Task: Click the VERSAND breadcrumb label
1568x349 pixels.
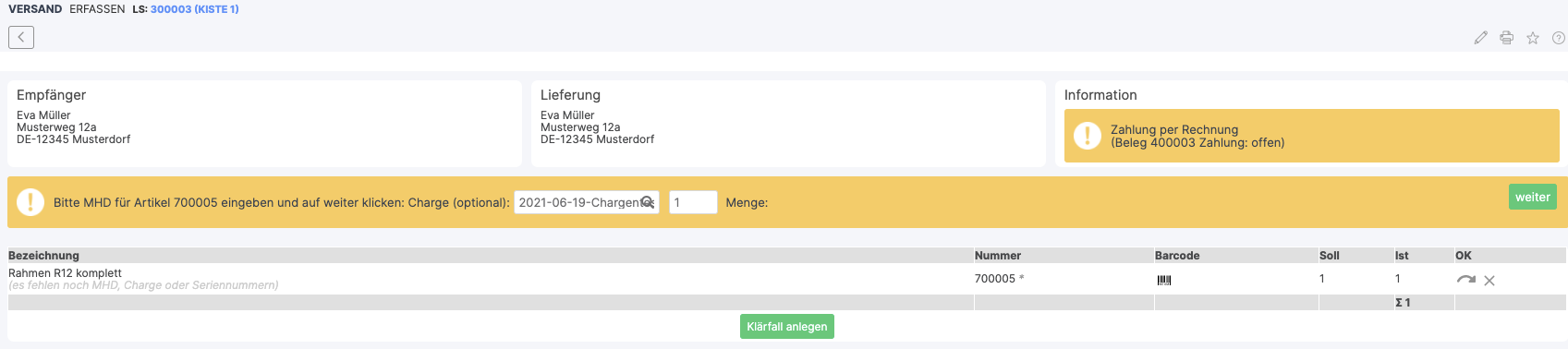Action: coord(35,9)
